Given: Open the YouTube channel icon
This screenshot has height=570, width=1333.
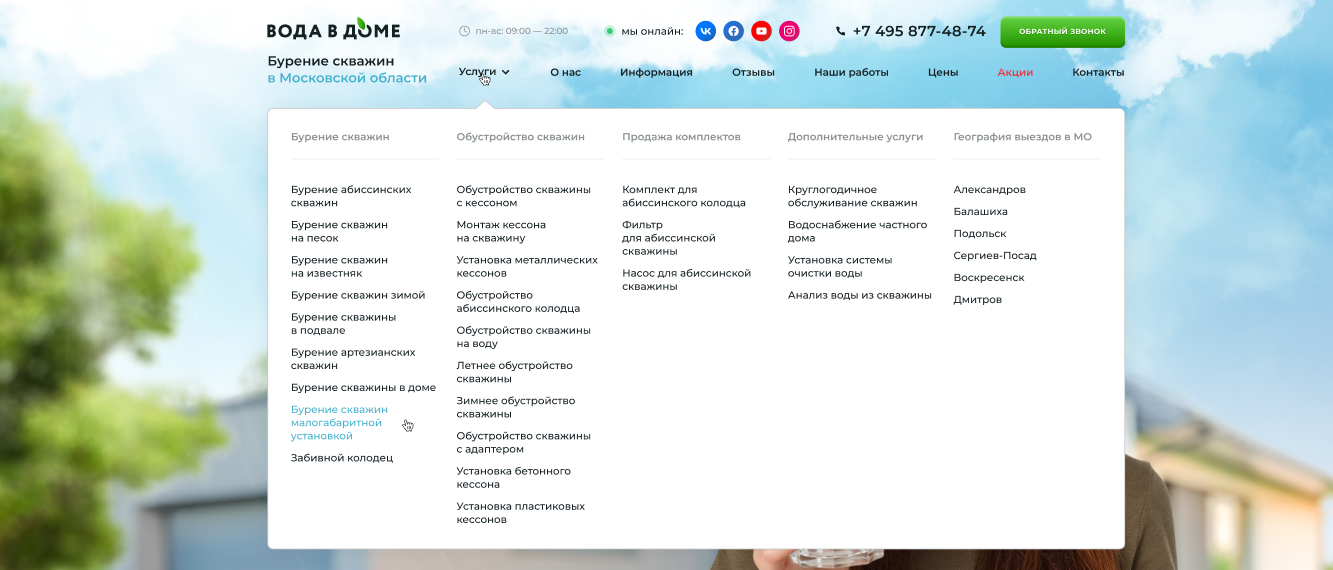Looking at the screenshot, I should click(762, 31).
